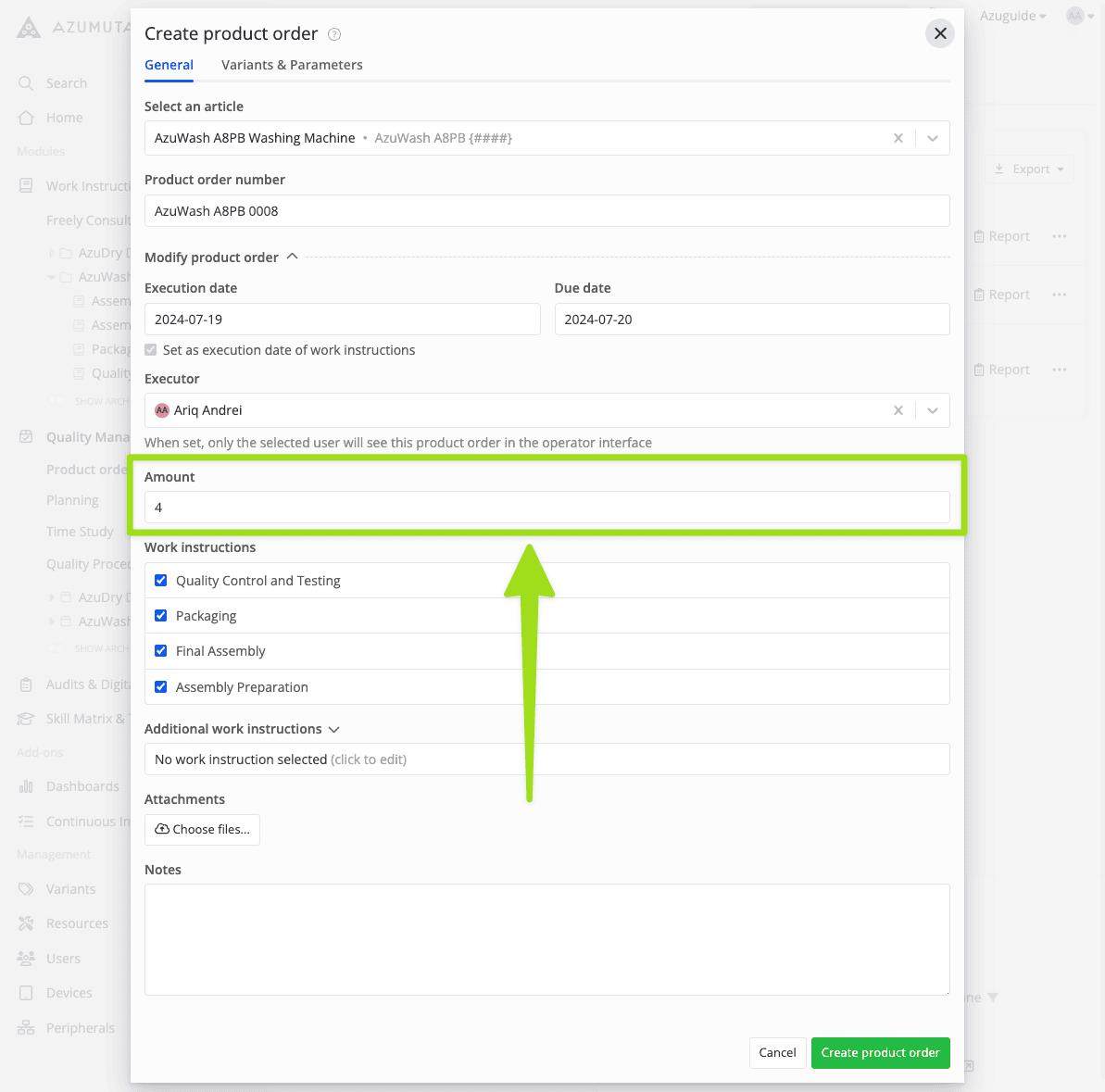Open the Dashboards sidebar icon
The height and width of the screenshot is (1092, 1105).
pos(26,786)
